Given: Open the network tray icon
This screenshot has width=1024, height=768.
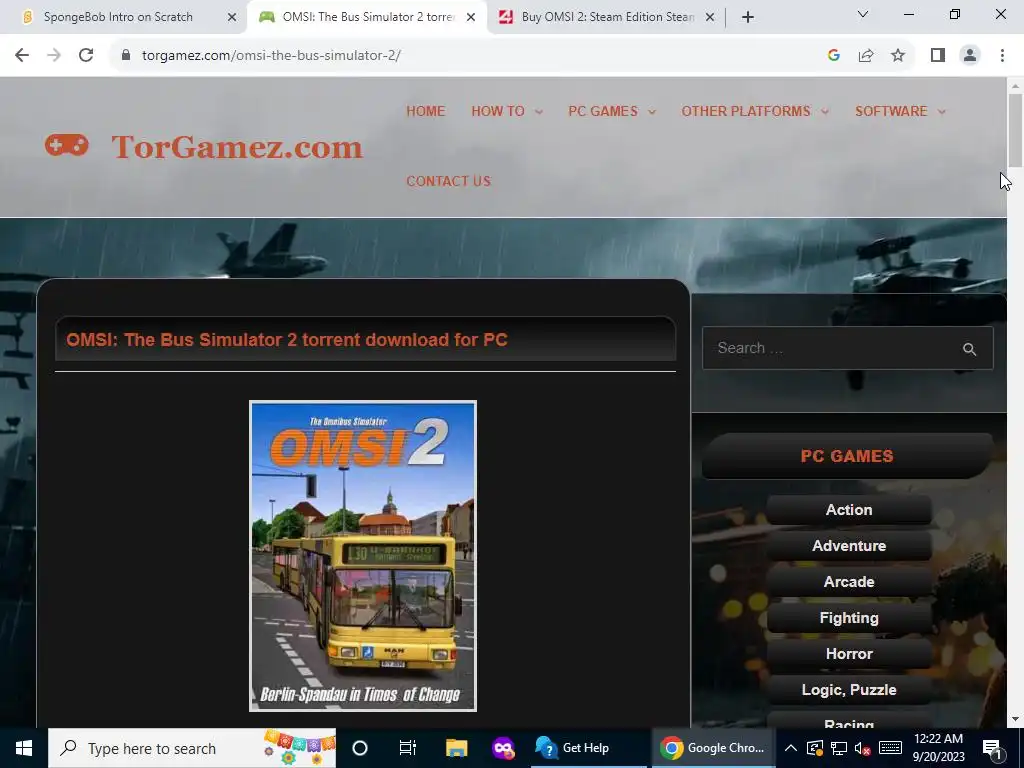Looking at the screenshot, I should point(839,748).
